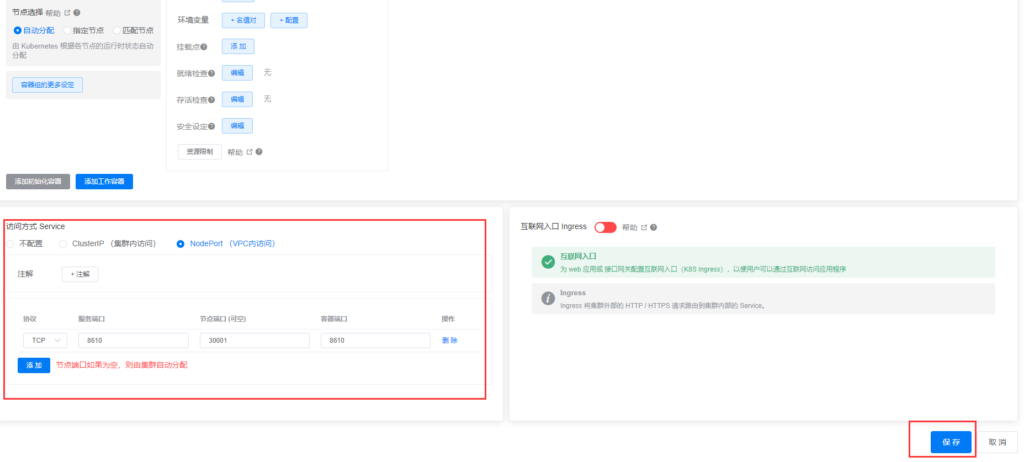Click the 取消 cancel button

(996, 442)
